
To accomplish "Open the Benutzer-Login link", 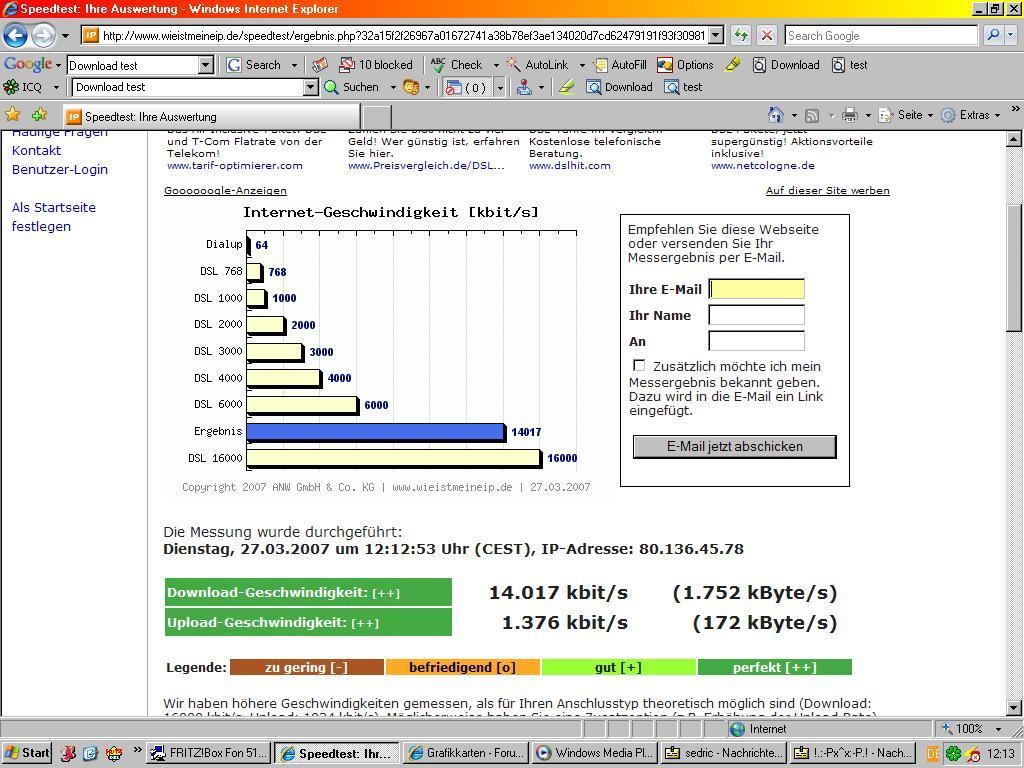I will click(x=59, y=169).
